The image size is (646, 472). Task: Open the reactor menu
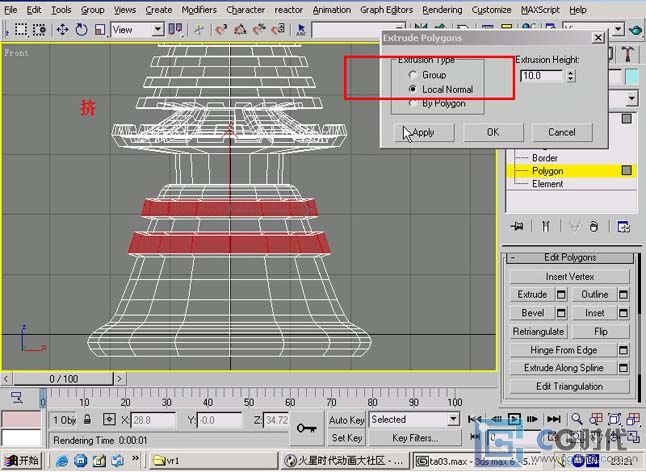click(288, 10)
